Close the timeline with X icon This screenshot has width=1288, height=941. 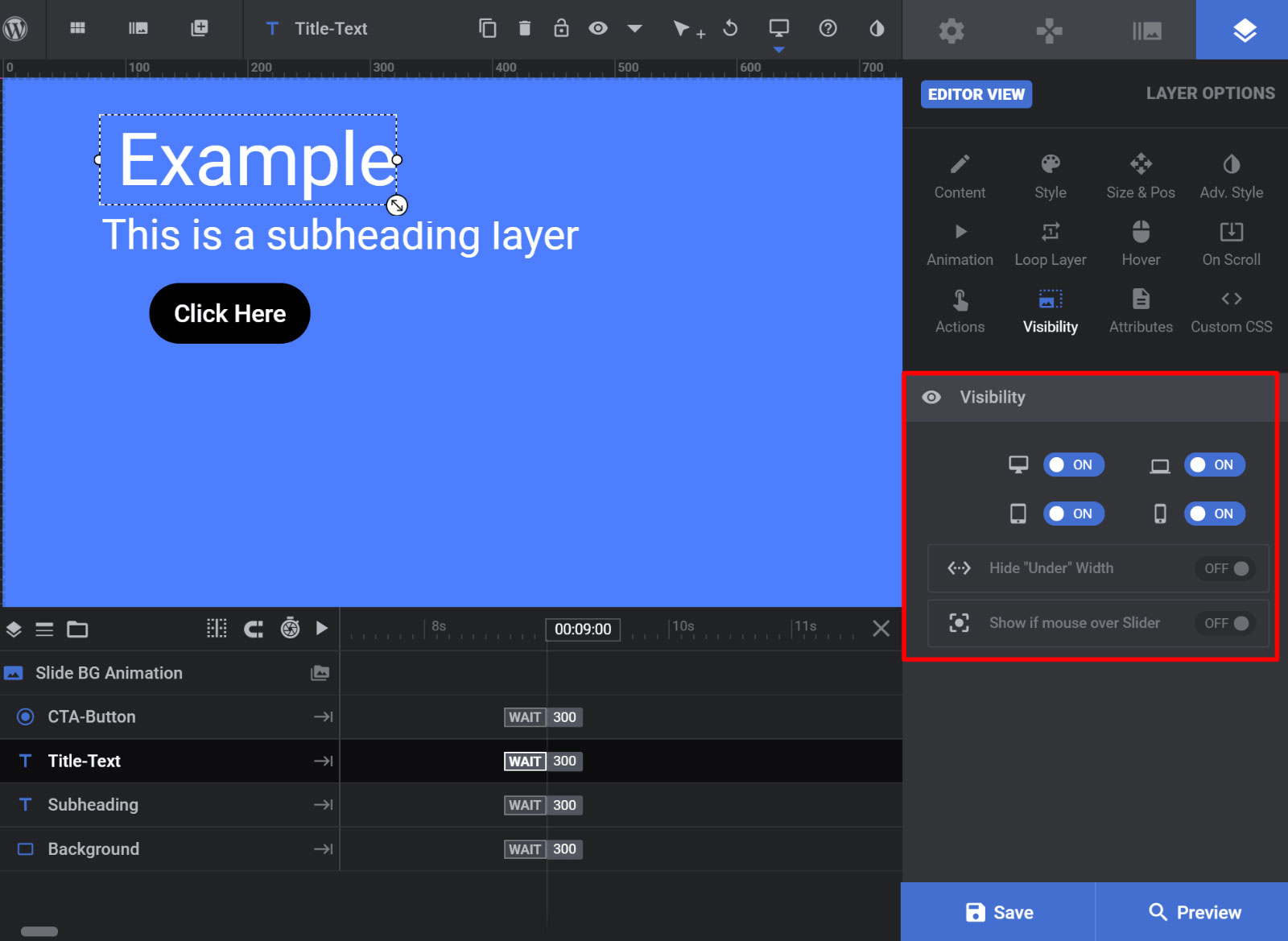point(881,629)
